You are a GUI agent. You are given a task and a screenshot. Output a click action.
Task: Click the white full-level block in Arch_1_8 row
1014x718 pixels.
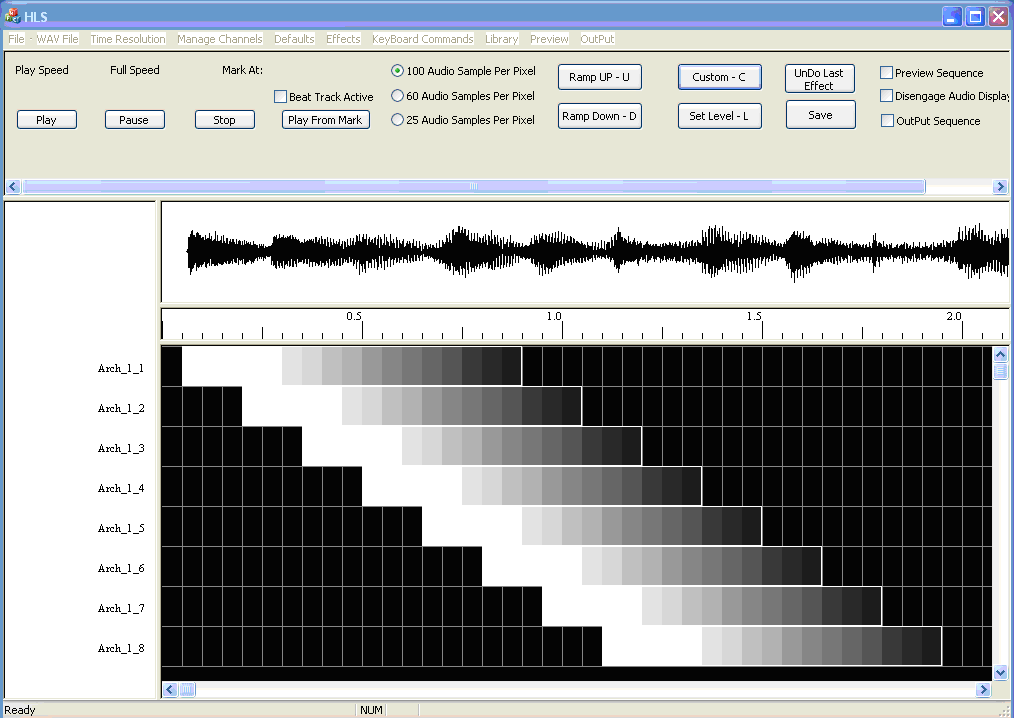point(652,646)
